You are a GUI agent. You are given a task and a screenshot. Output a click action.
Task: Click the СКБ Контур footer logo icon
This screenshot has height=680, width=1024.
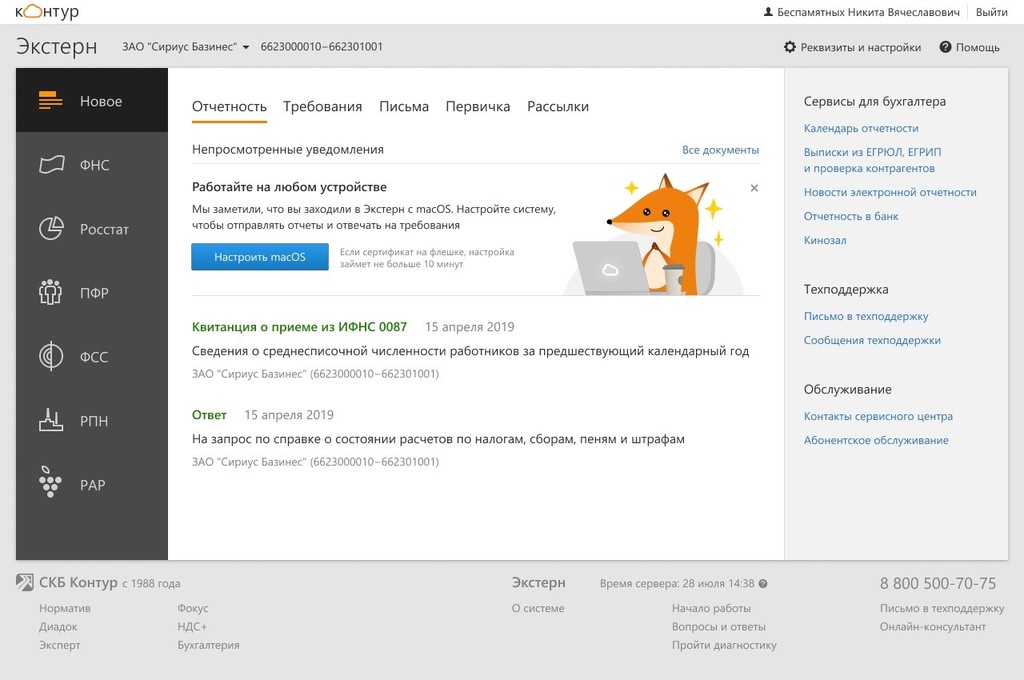[x=25, y=582]
